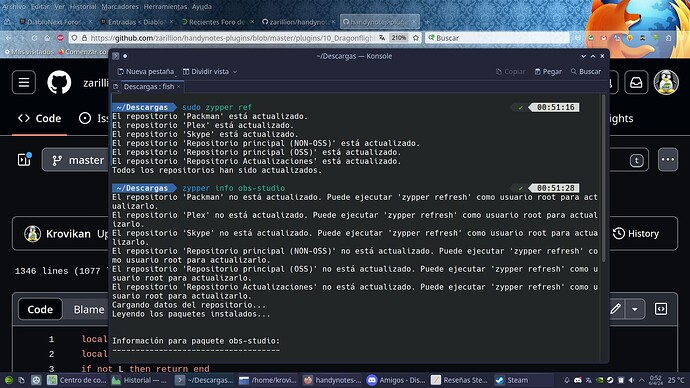
Task: Click Nueva pestaña in Konsole
Action: (x=146, y=72)
